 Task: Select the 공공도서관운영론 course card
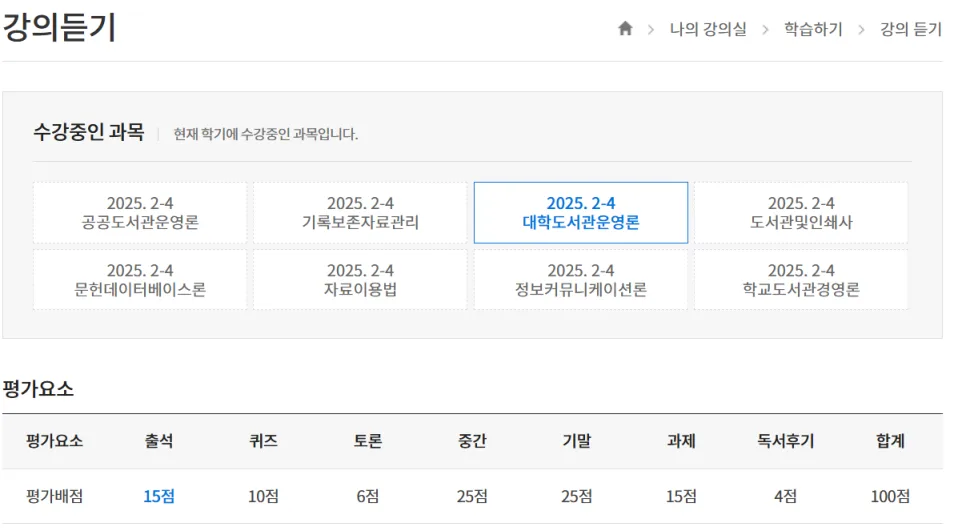point(140,213)
